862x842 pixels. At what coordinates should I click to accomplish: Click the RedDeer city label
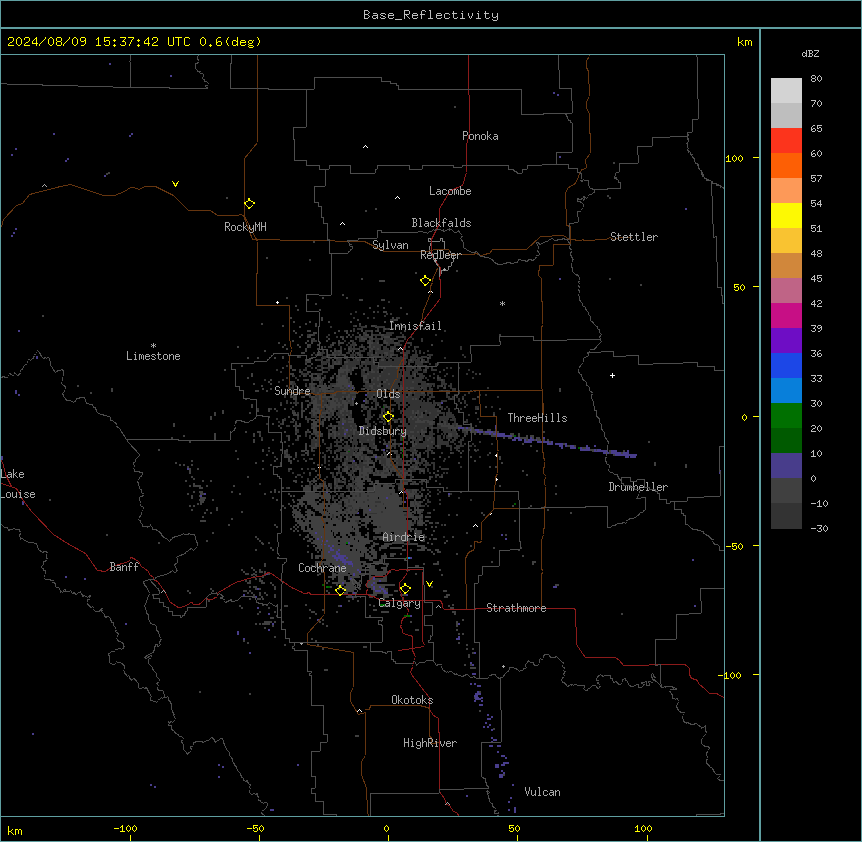(x=440, y=255)
